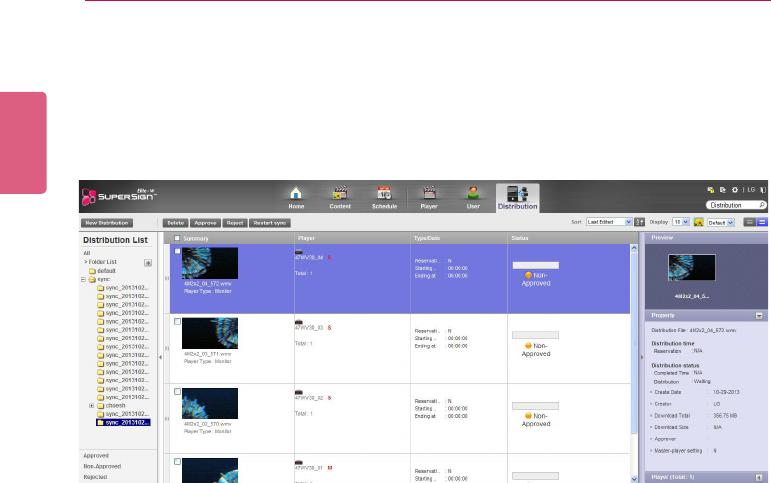
Task: Select the highlighted sync_2013102 folder
Action: click(123, 423)
